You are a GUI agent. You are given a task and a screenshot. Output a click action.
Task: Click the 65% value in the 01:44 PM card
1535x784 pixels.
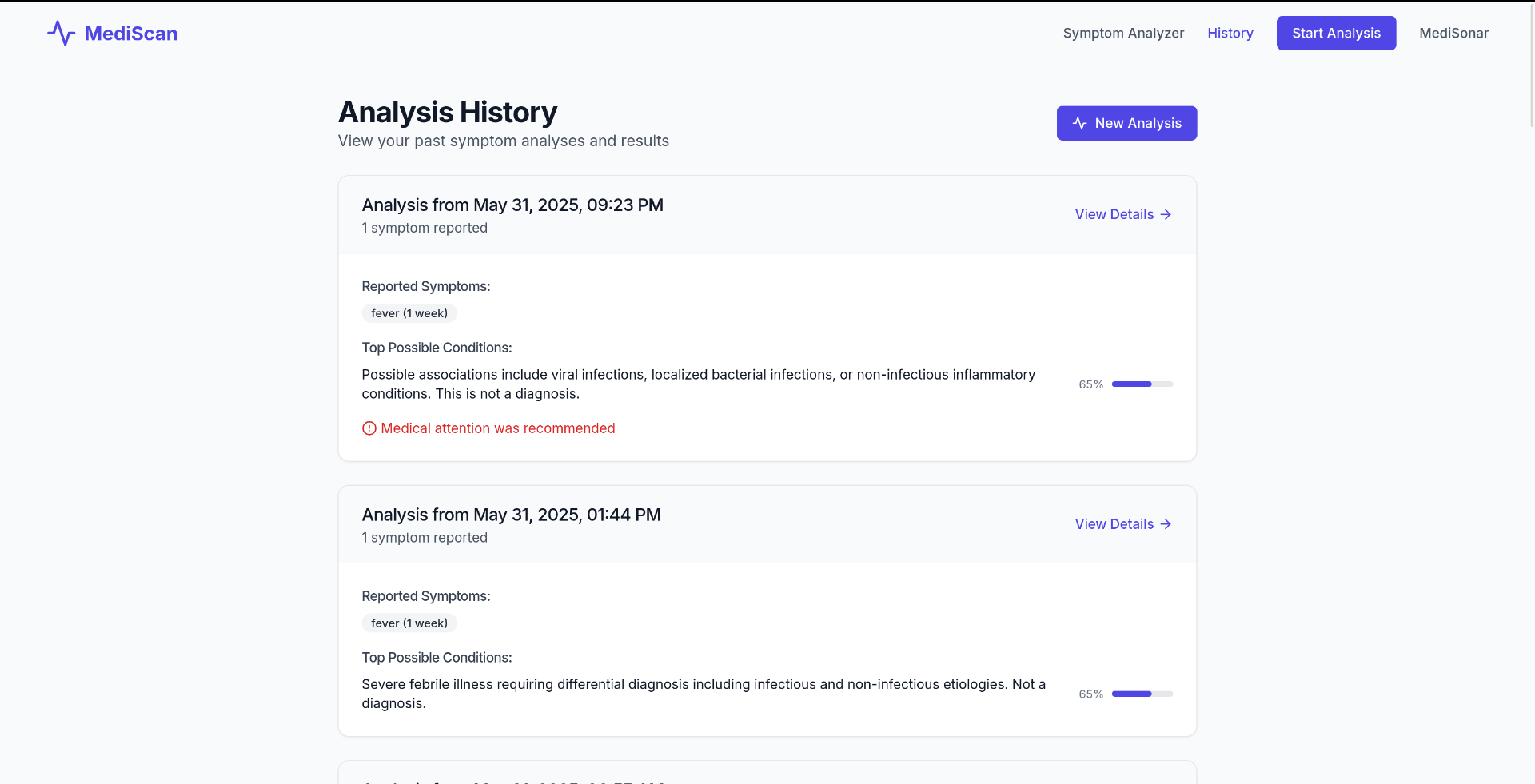point(1090,694)
